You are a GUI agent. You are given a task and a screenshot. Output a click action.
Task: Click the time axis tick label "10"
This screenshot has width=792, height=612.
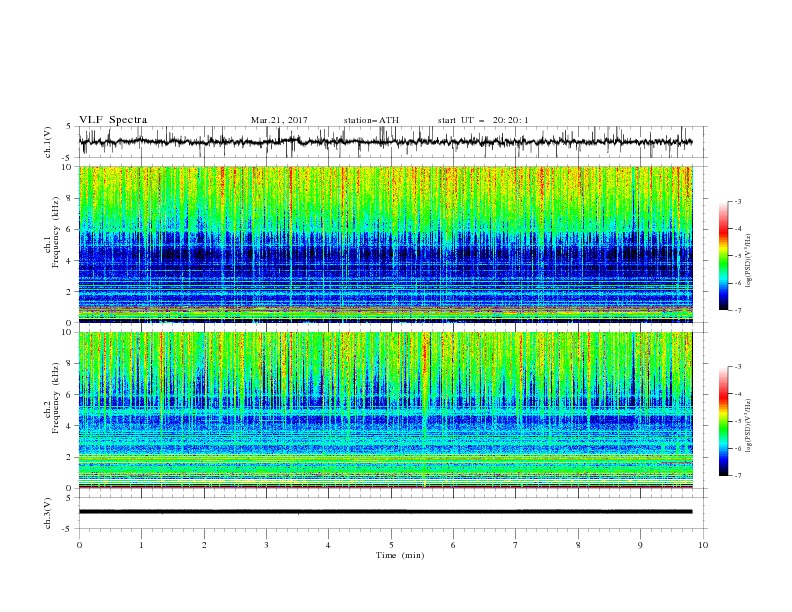[x=703, y=545]
